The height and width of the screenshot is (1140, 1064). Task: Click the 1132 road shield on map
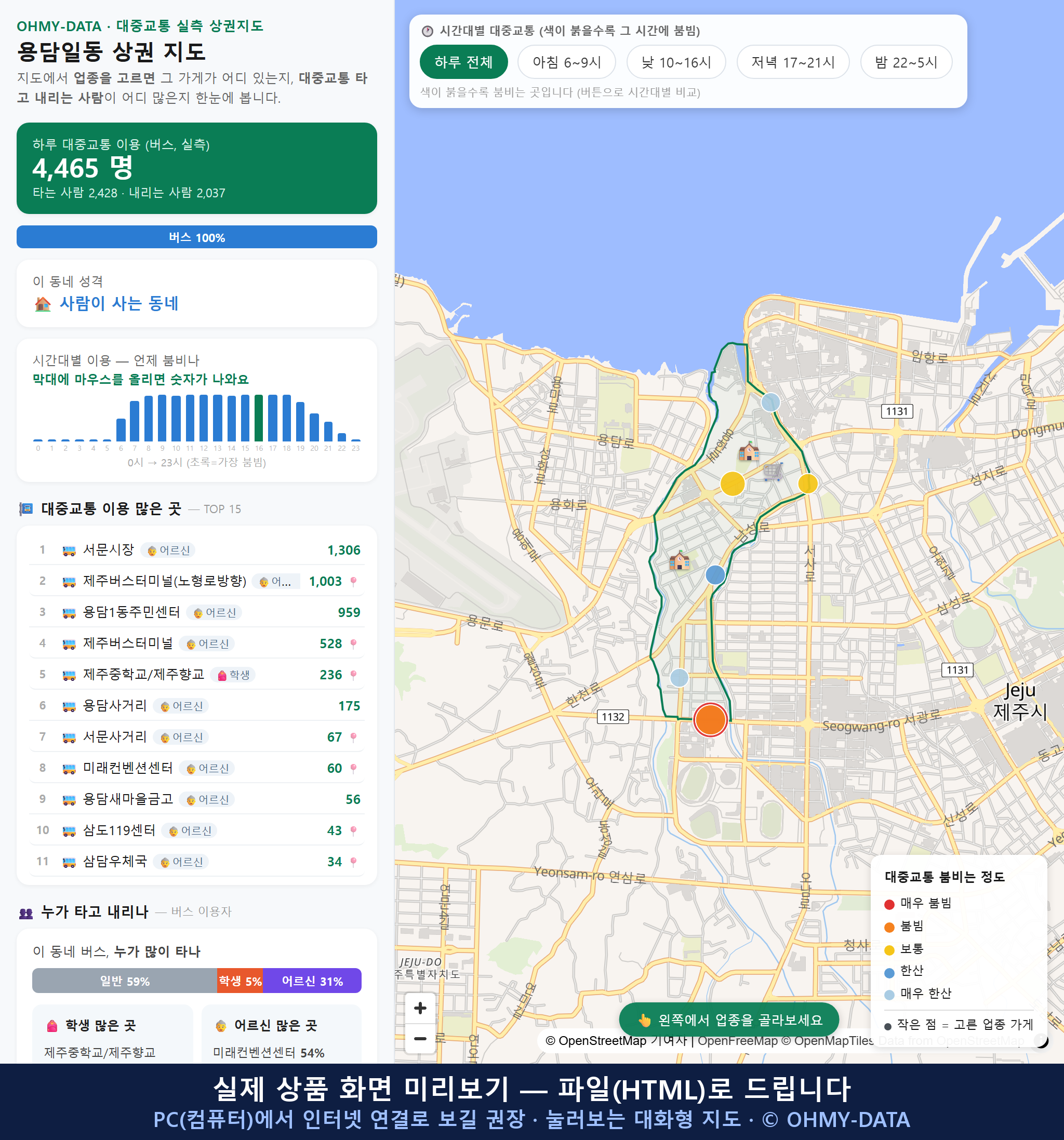tap(613, 717)
